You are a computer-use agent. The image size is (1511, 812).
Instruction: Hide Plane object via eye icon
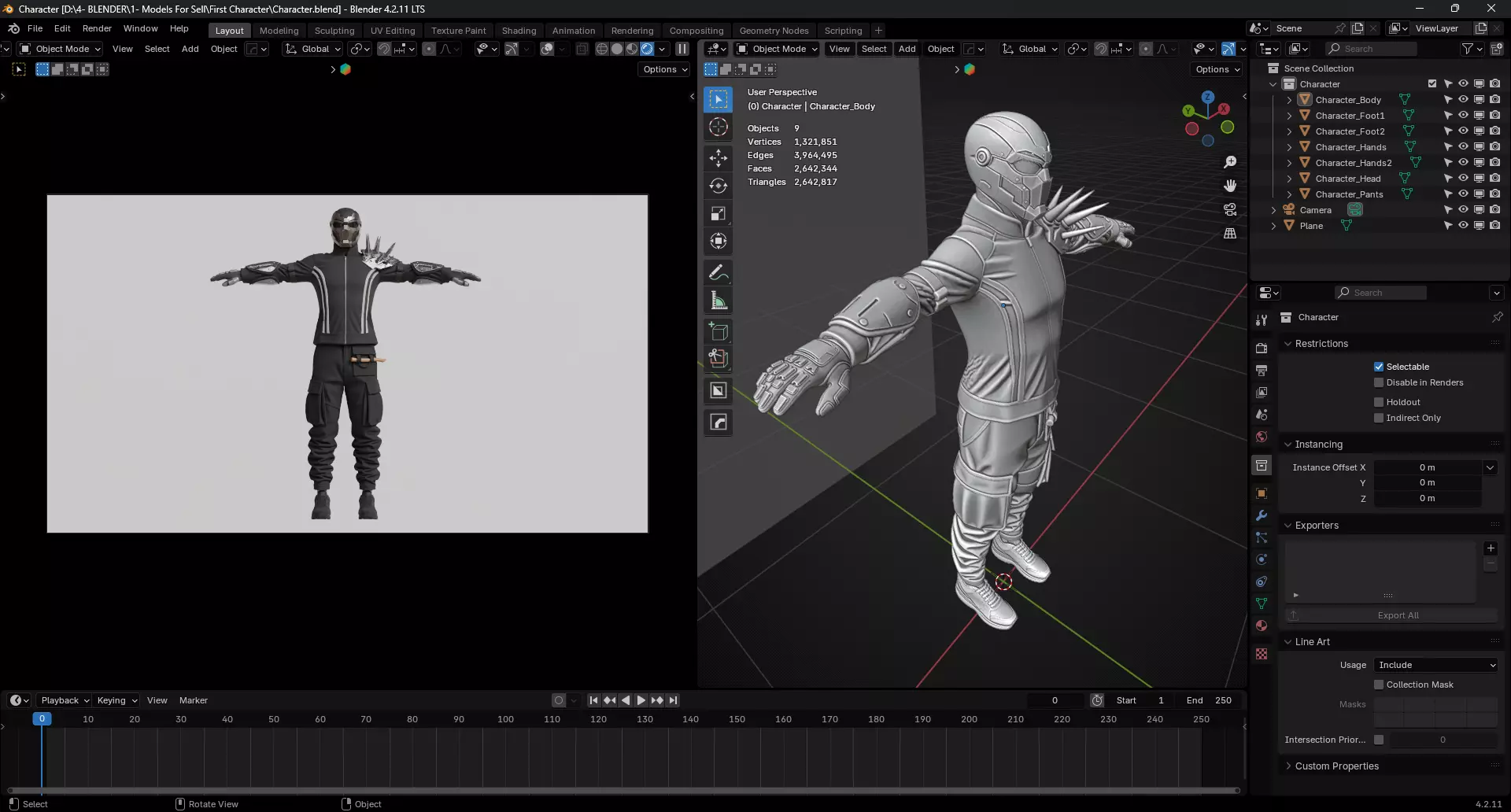click(x=1463, y=226)
